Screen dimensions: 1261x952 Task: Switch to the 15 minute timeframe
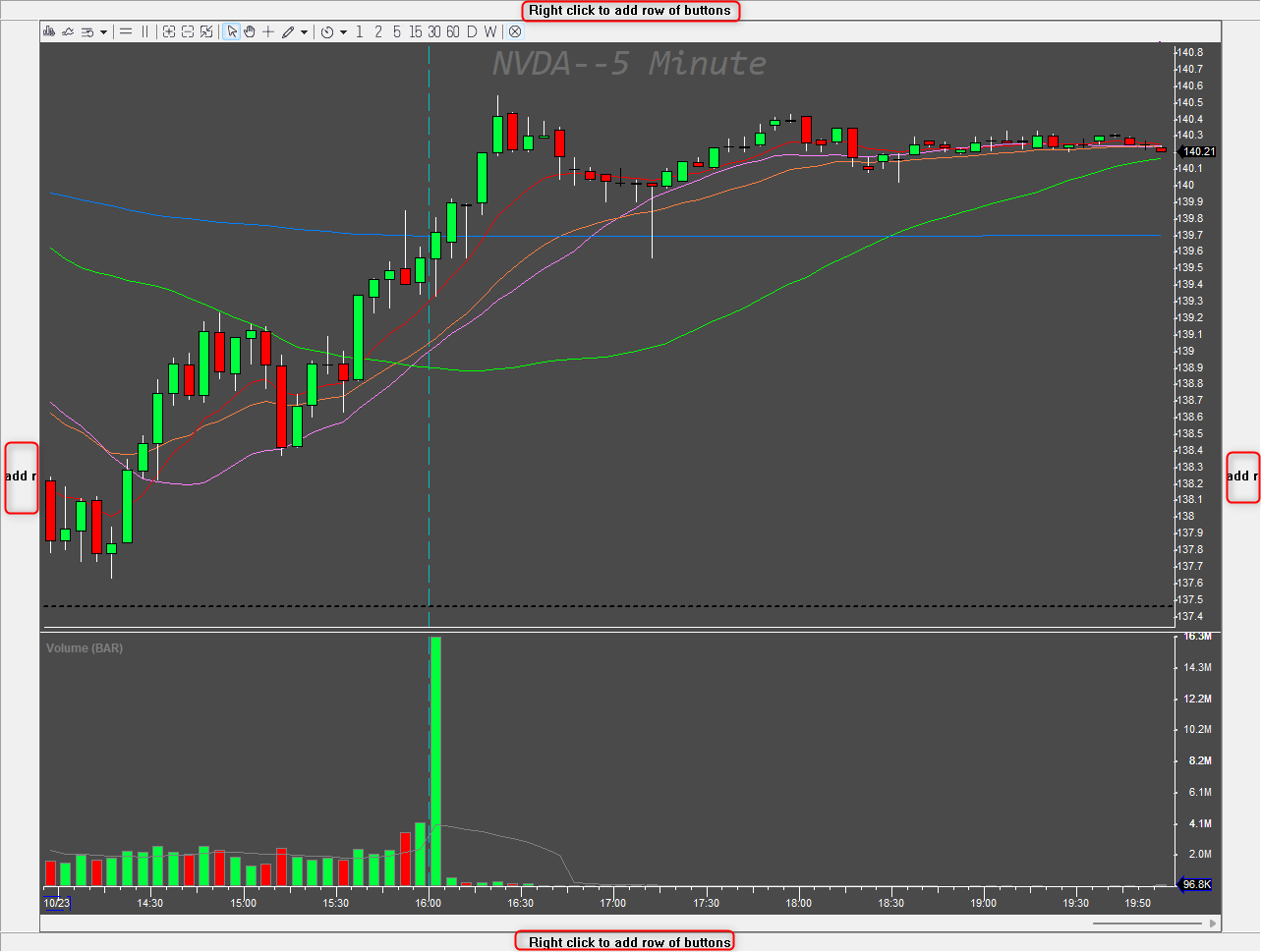[416, 31]
